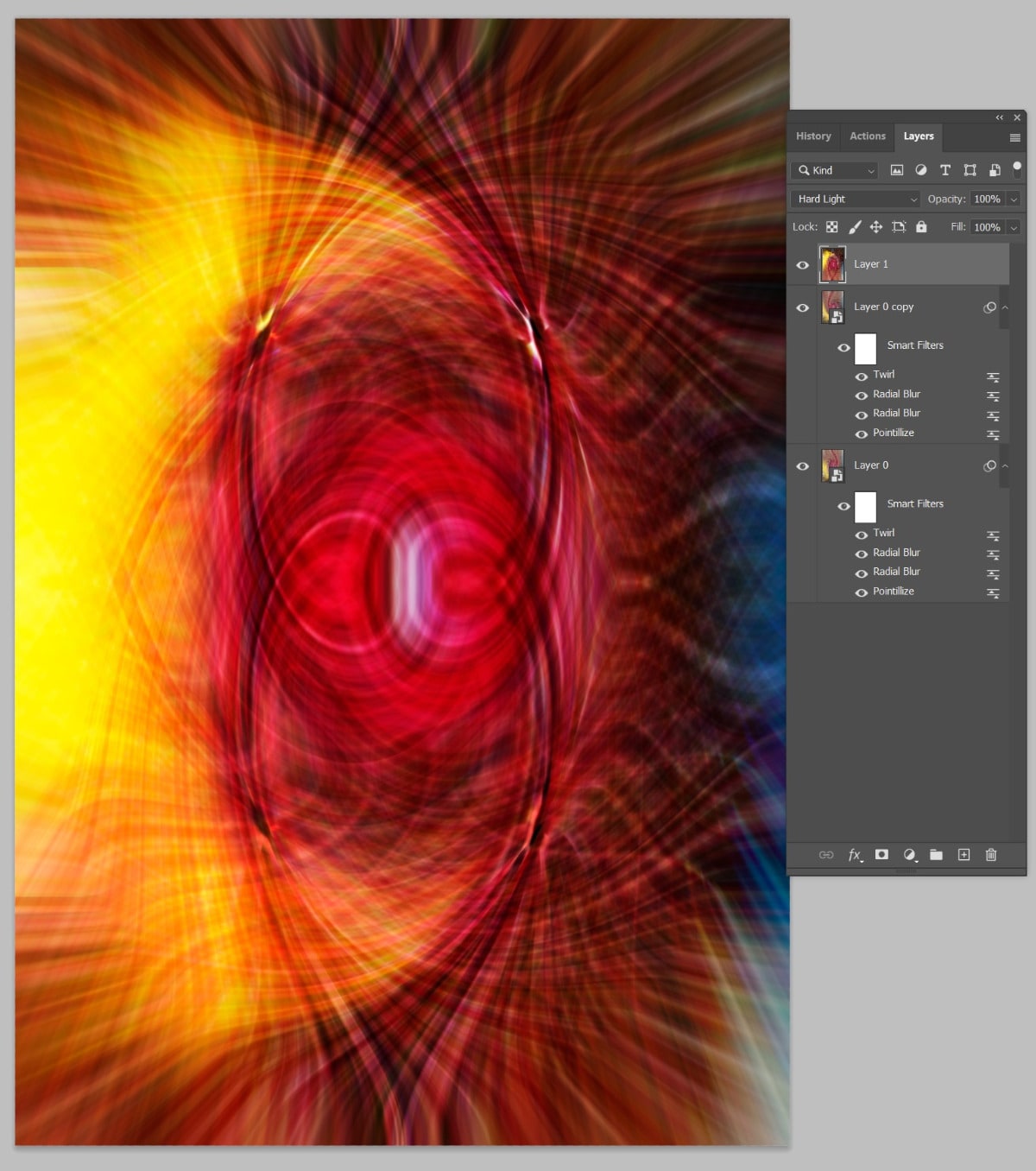Switch to the History tab

813,136
